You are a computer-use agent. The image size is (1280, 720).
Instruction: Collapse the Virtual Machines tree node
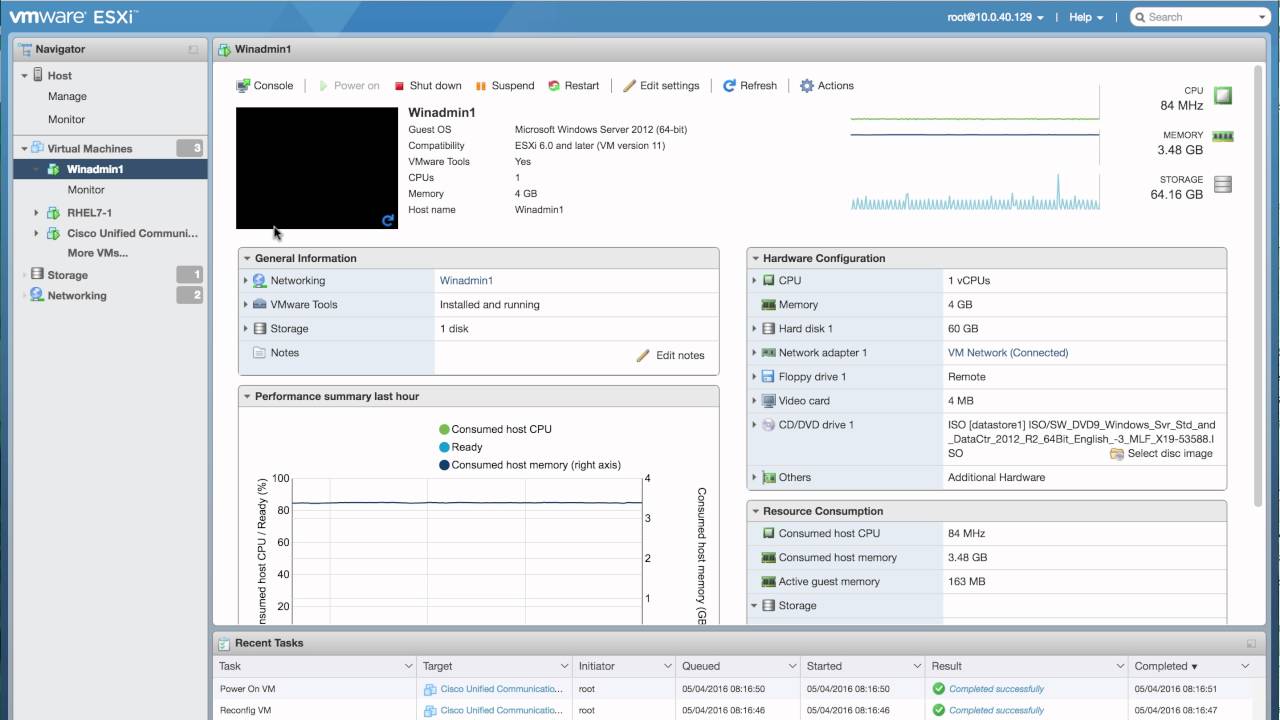[25, 149]
